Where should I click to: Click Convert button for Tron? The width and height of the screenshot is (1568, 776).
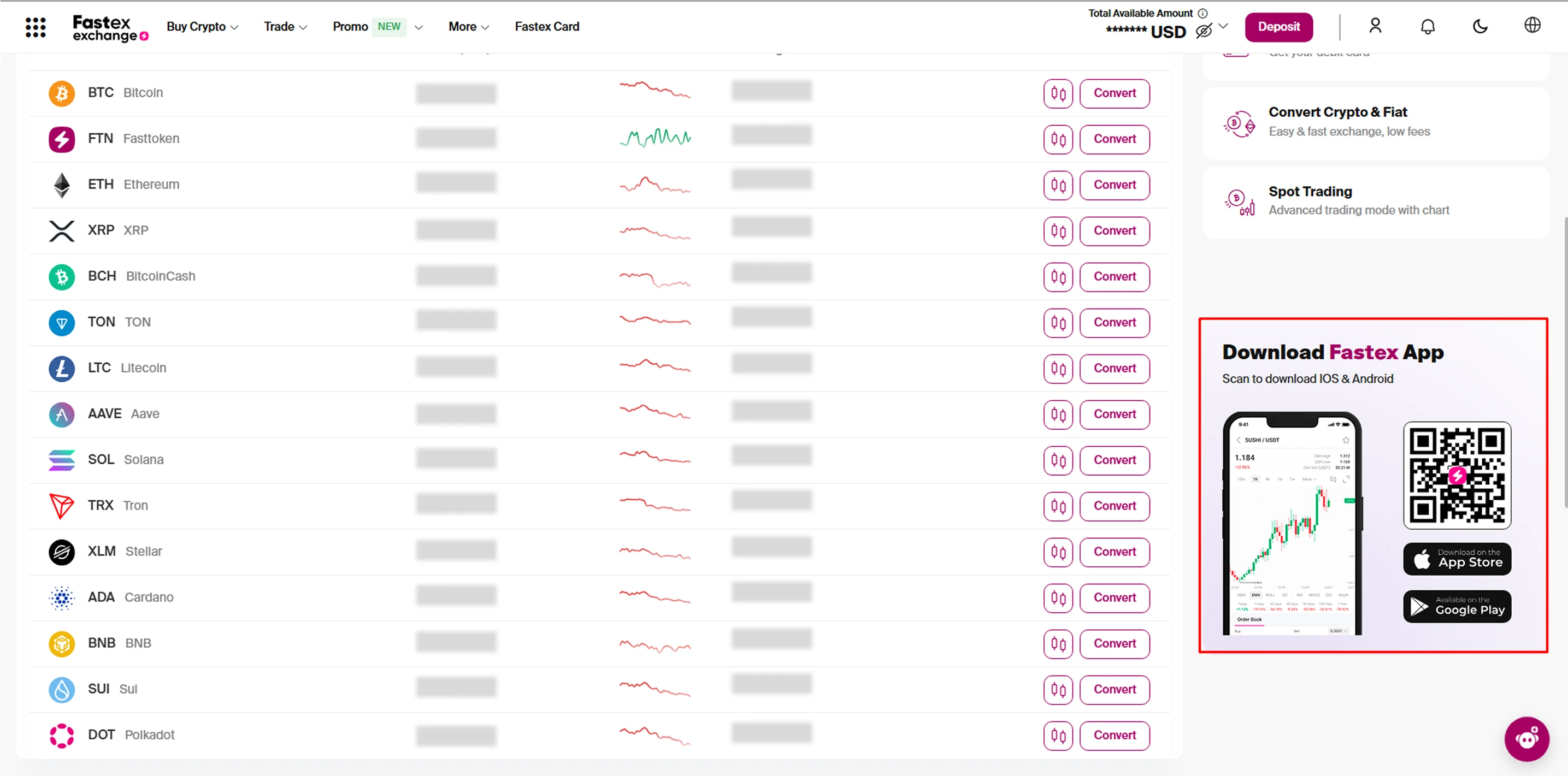[x=1114, y=506]
